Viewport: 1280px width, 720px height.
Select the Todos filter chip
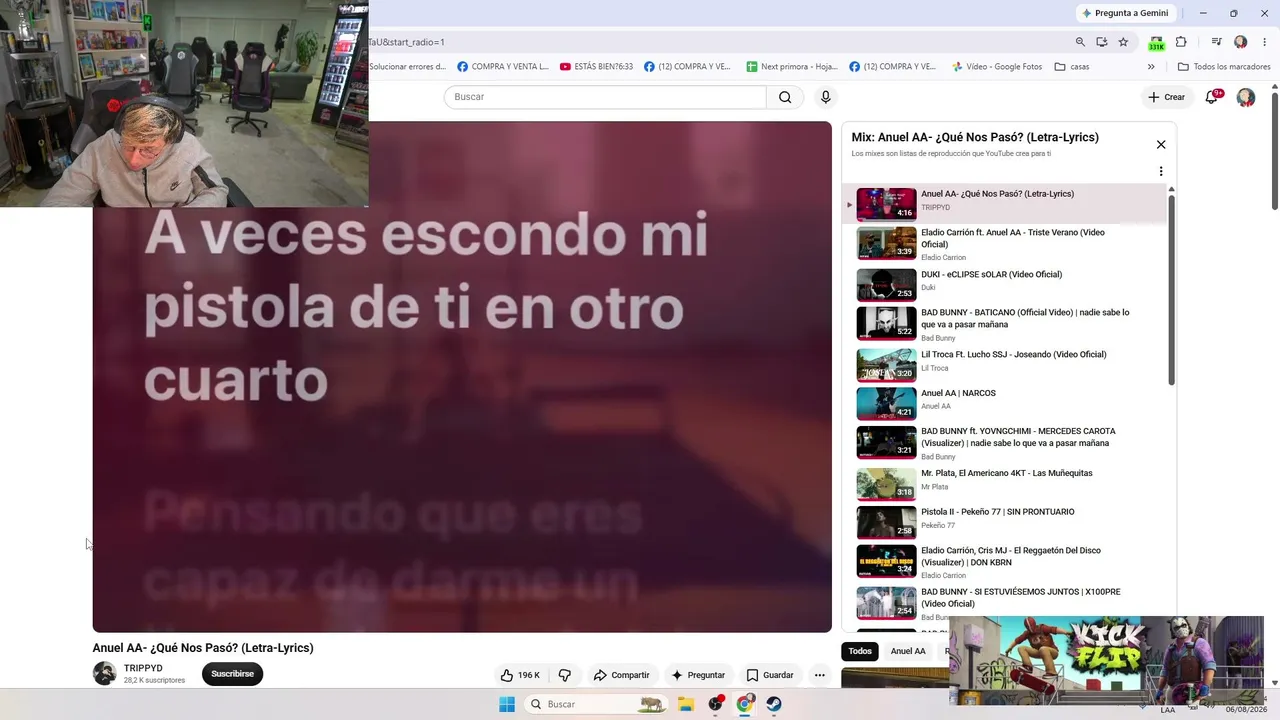[x=860, y=651]
